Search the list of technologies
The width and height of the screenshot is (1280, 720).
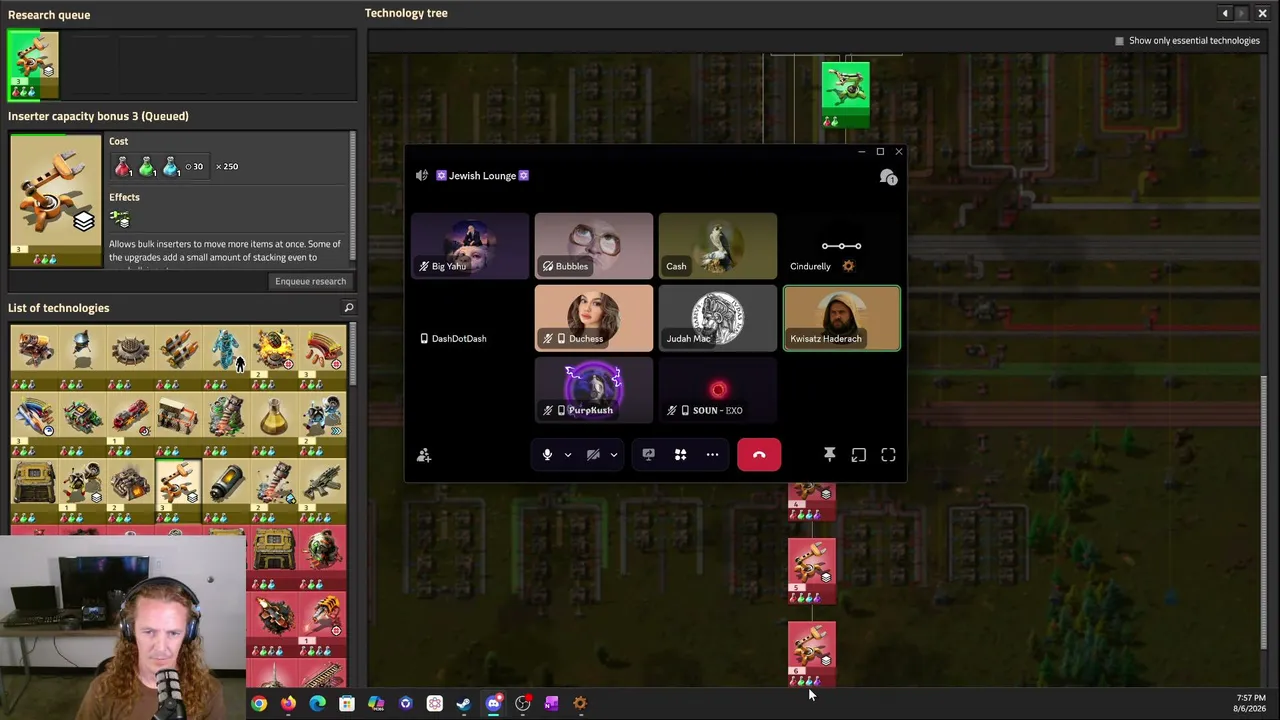[348, 308]
